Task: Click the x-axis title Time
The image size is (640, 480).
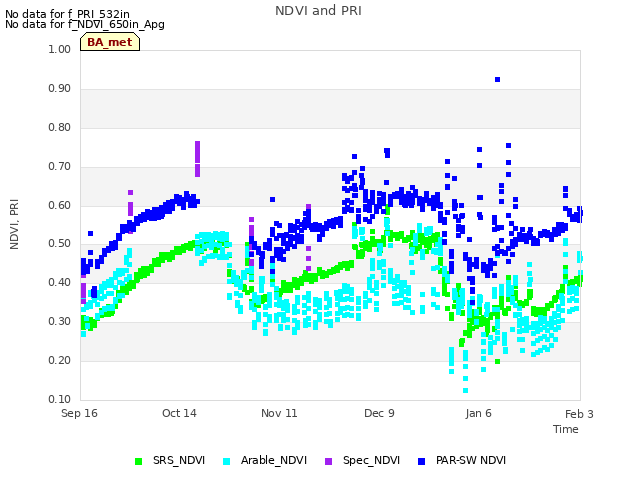Action: (566, 429)
